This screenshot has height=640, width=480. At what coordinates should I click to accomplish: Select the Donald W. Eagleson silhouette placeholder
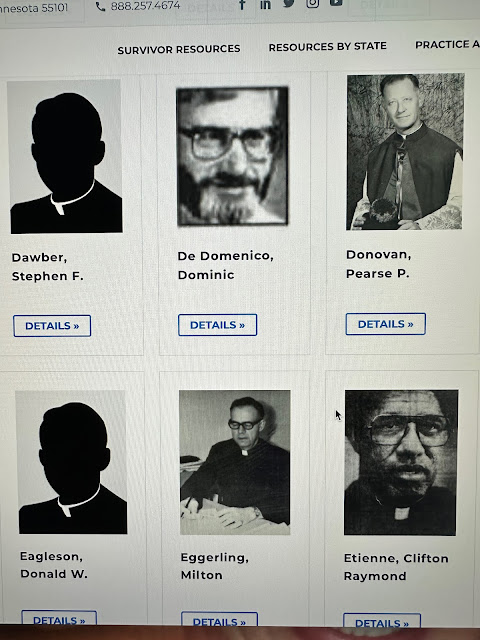point(72,462)
